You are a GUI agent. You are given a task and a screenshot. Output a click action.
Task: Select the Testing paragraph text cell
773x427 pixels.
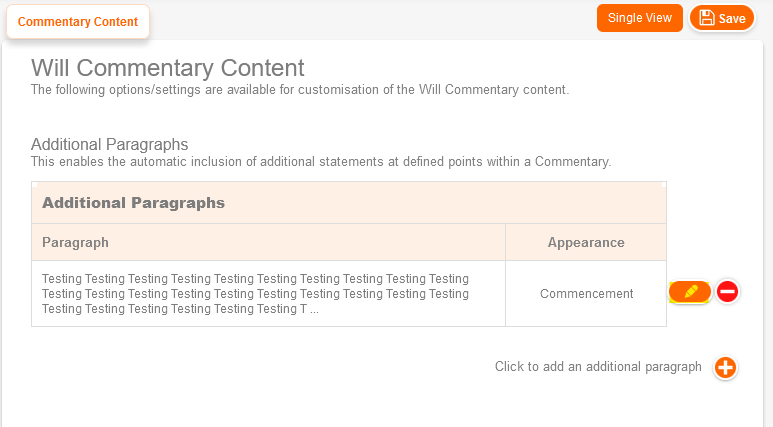pyautogui.click(x=255, y=293)
